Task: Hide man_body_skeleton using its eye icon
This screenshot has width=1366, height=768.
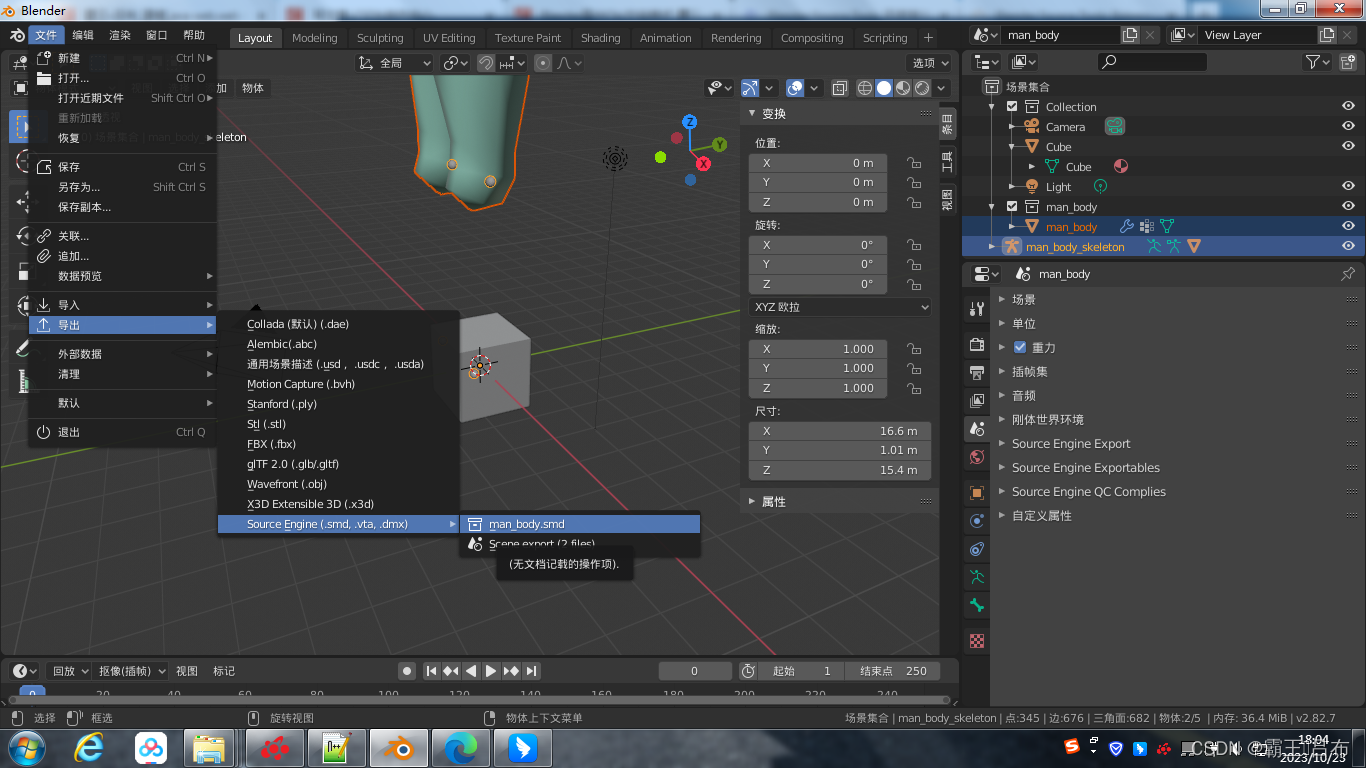Action: point(1347,243)
